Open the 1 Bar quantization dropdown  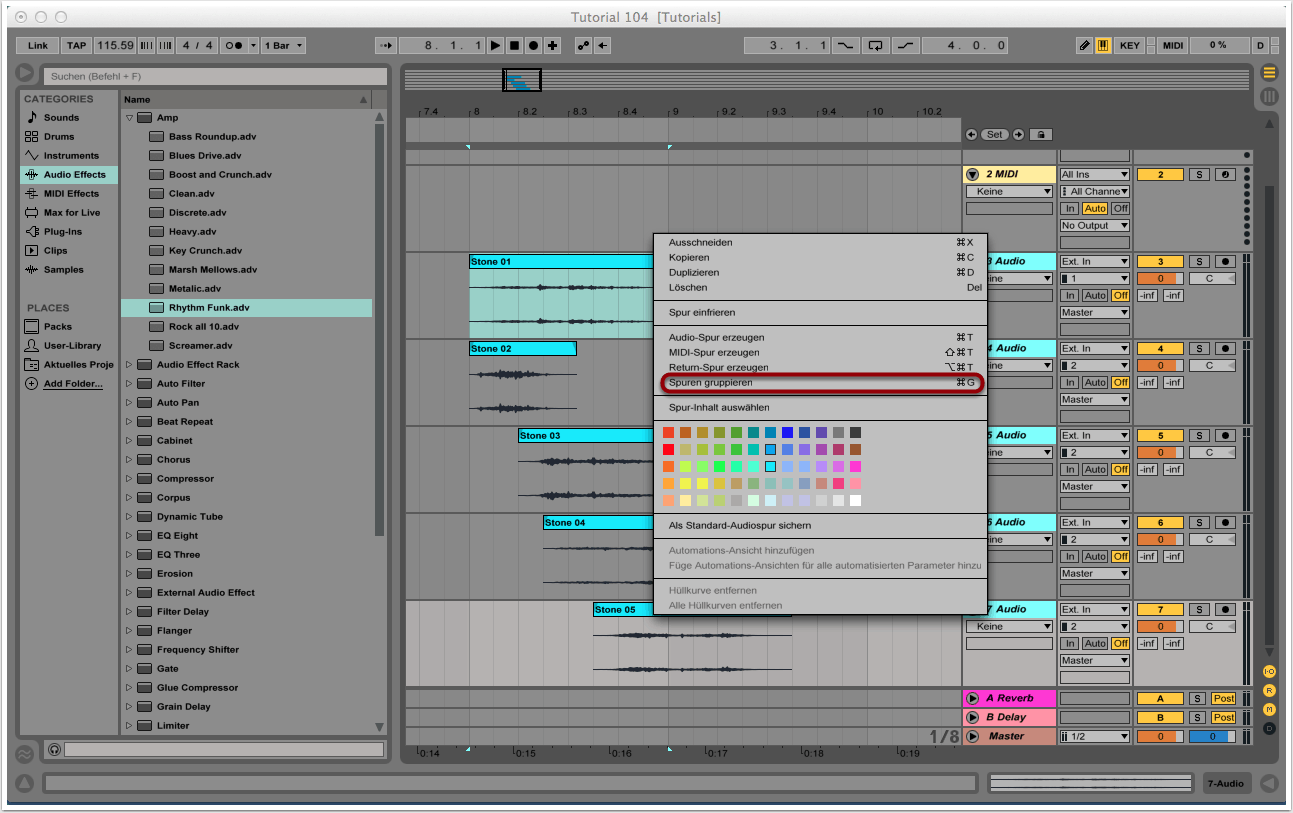click(284, 46)
